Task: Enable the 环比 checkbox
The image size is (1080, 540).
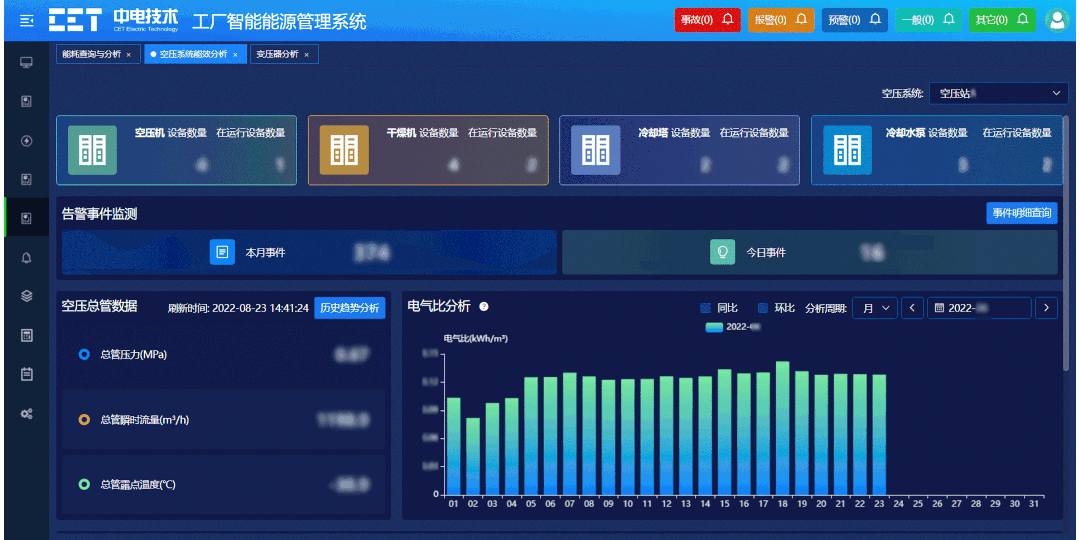Action: point(763,308)
